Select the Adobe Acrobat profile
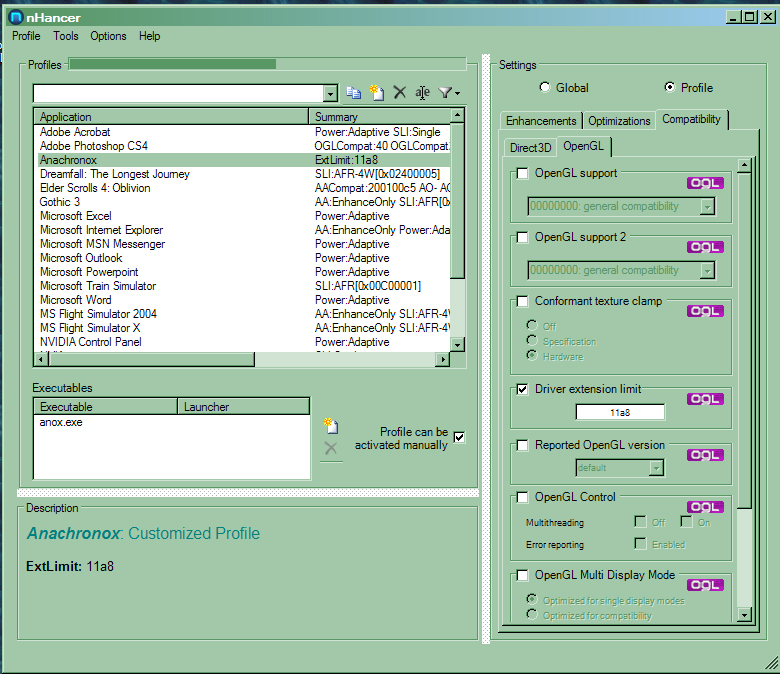Image resolution: width=780 pixels, height=674 pixels. [x=244, y=132]
